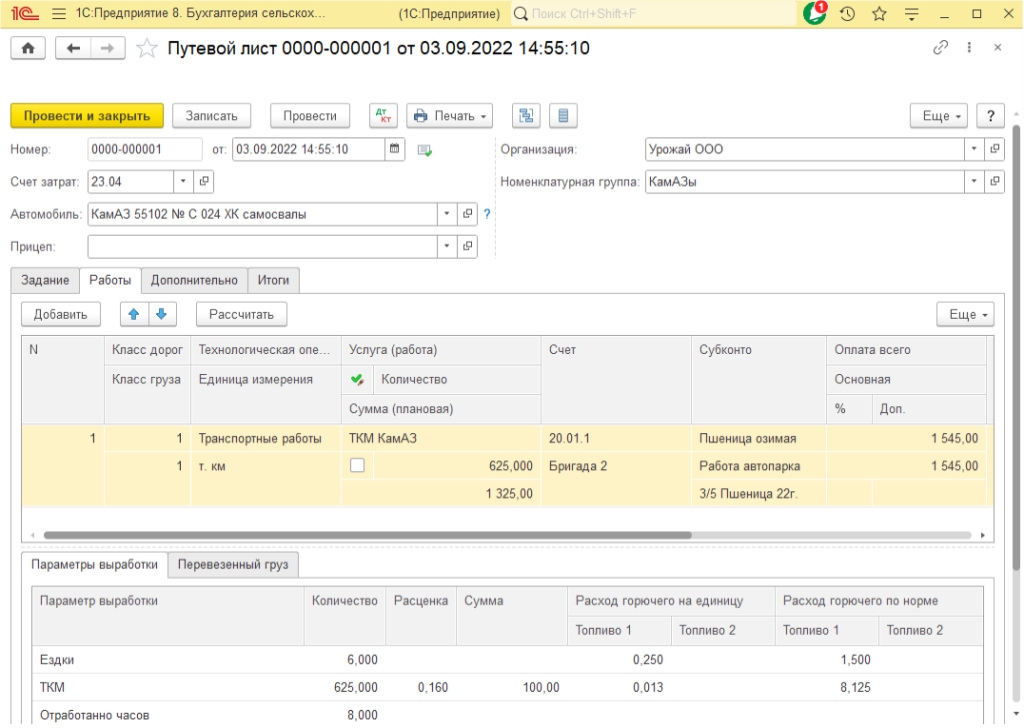Screen dimensions: 1024x728
Task: Open the Перевезенный груз tab
Action: point(232,565)
